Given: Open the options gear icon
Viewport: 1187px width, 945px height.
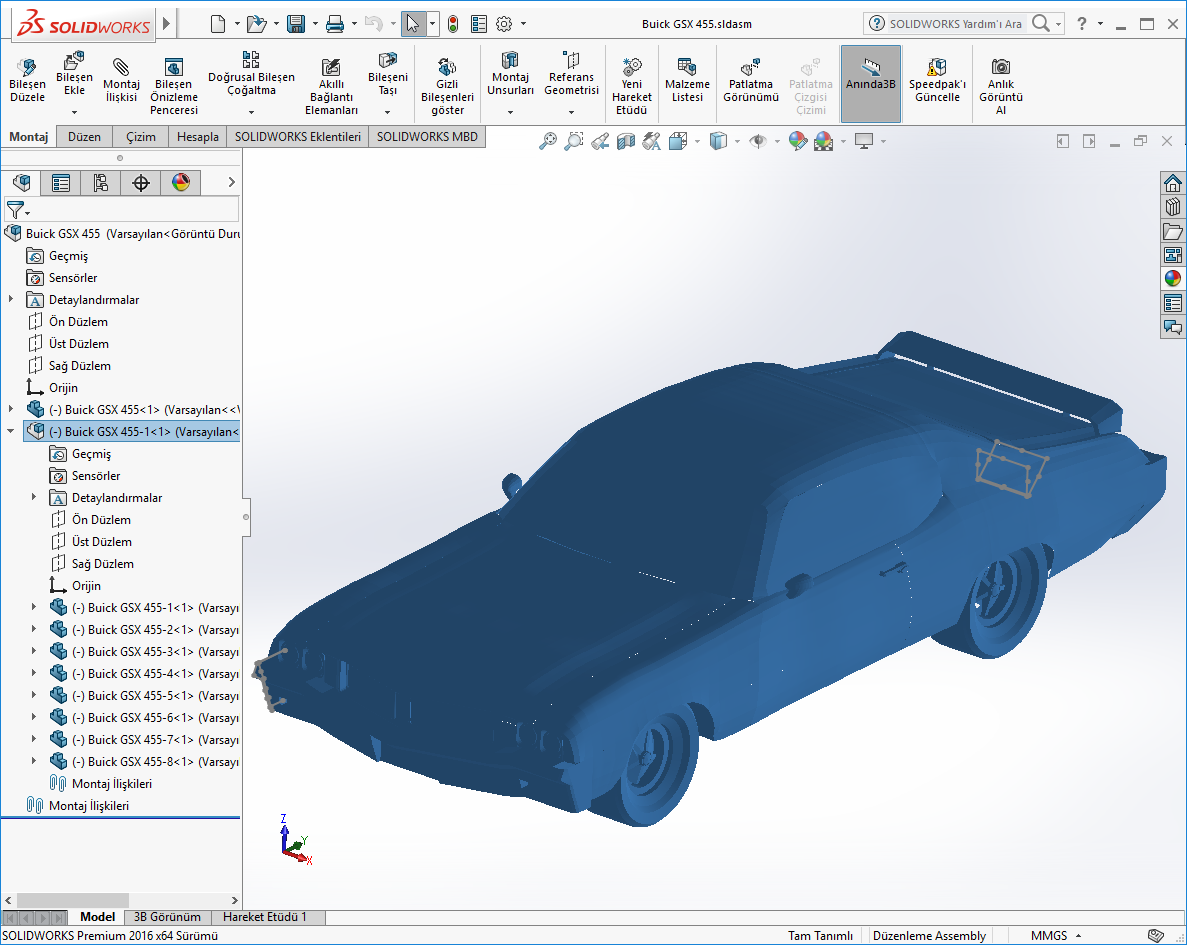Looking at the screenshot, I should point(504,24).
